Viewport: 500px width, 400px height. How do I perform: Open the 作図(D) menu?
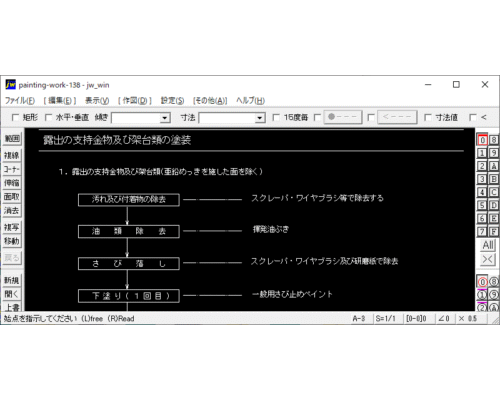[135, 100]
